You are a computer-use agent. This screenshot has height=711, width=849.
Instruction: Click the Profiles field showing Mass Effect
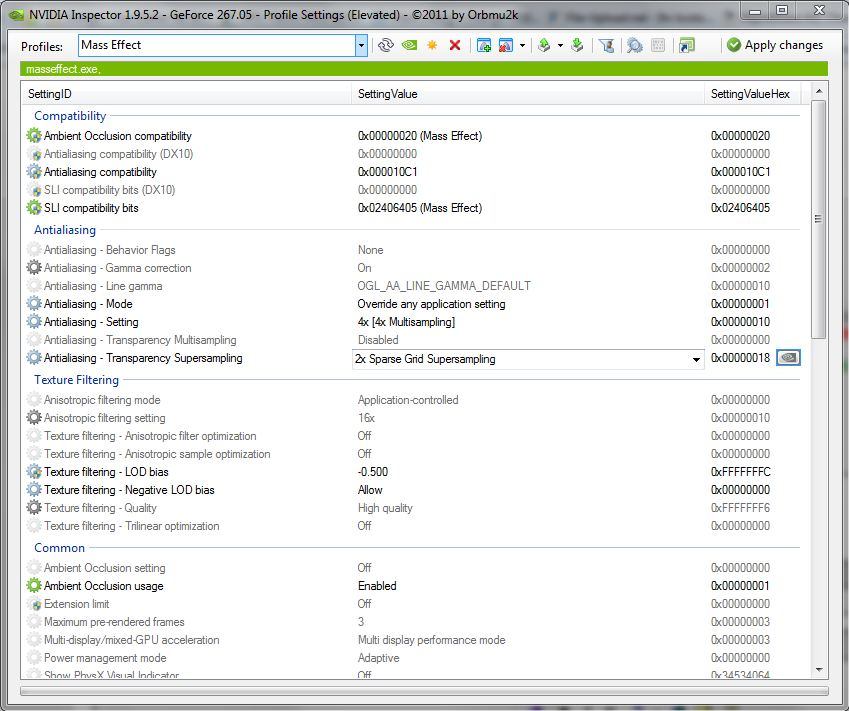tap(217, 45)
